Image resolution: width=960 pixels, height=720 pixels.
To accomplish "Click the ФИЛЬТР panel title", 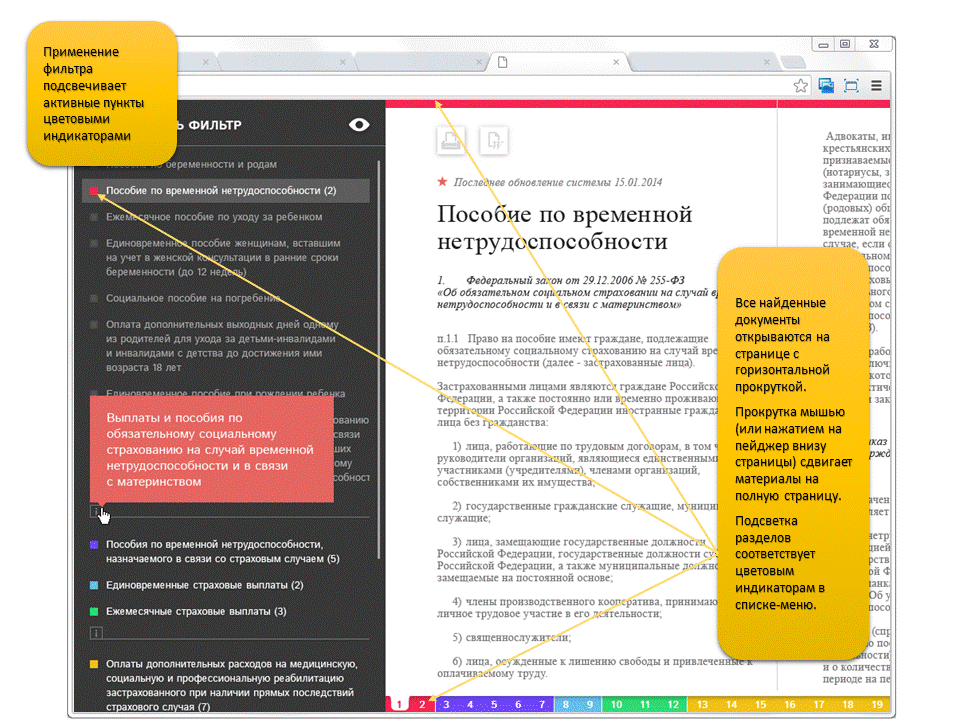I will (x=214, y=125).
